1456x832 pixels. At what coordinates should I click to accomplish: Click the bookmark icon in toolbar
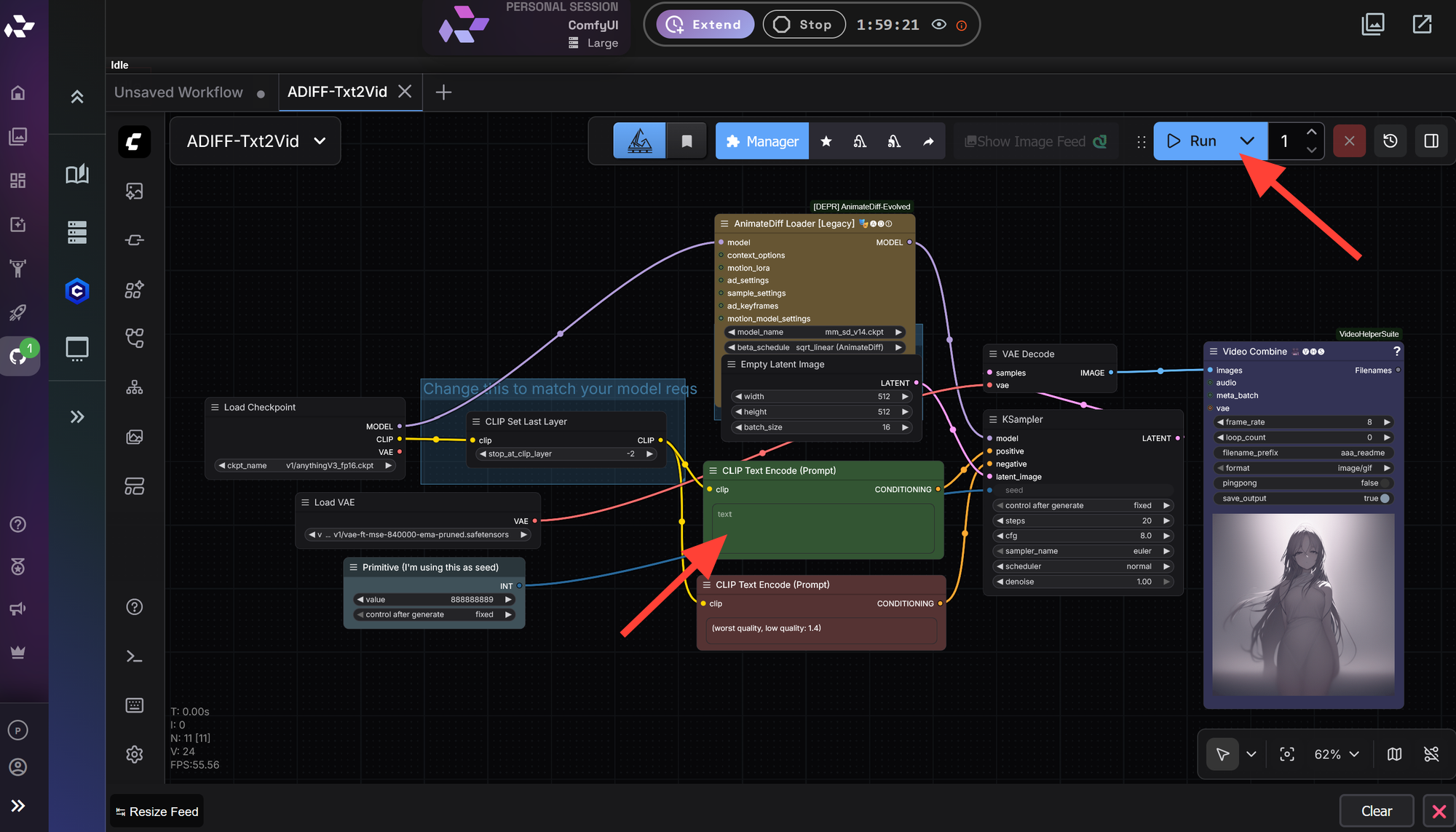click(687, 141)
